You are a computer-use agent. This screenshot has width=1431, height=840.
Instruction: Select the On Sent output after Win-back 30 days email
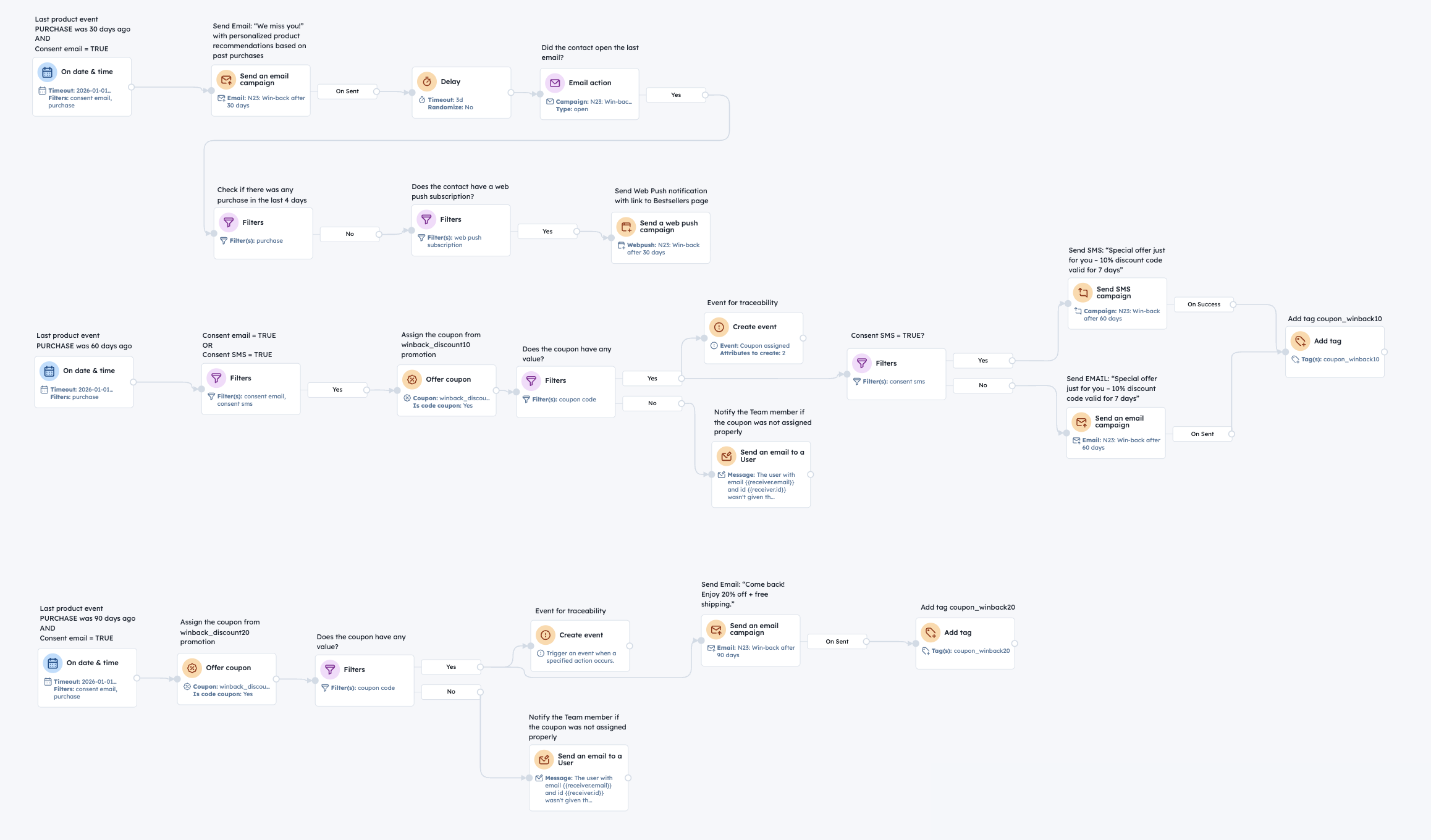[347, 91]
